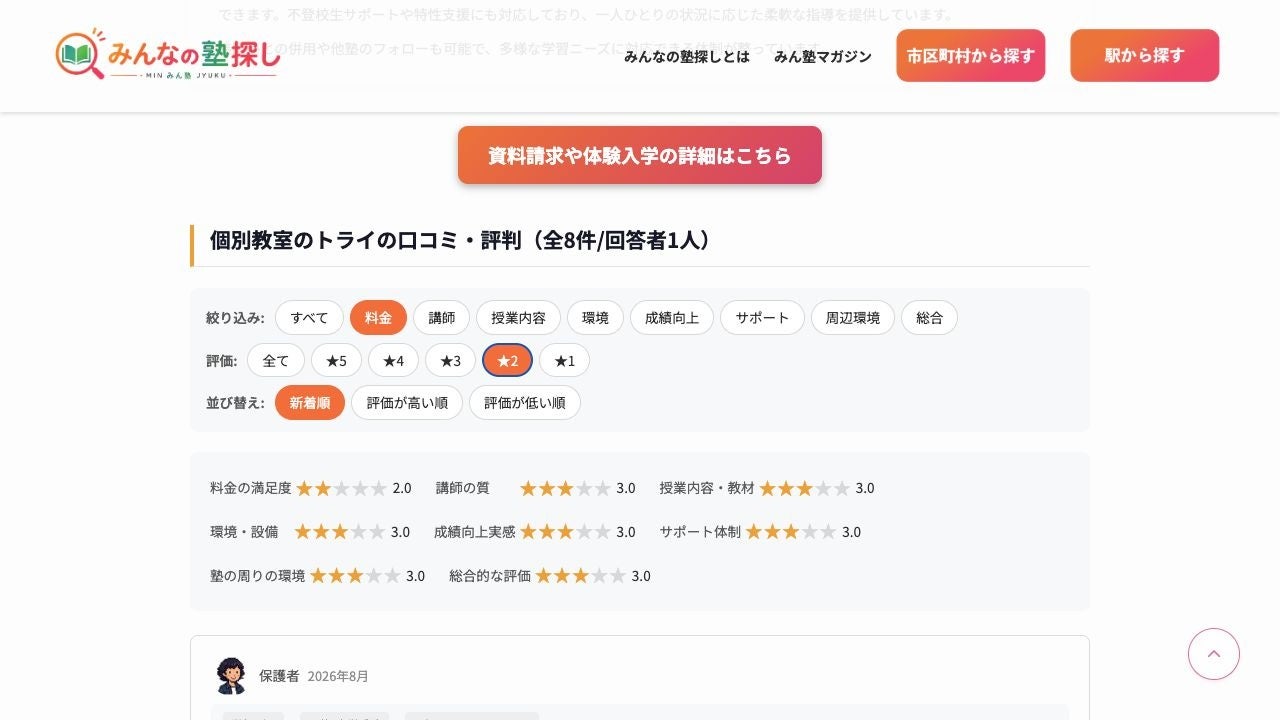Click the 評価: filter label

[x=222, y=361]
